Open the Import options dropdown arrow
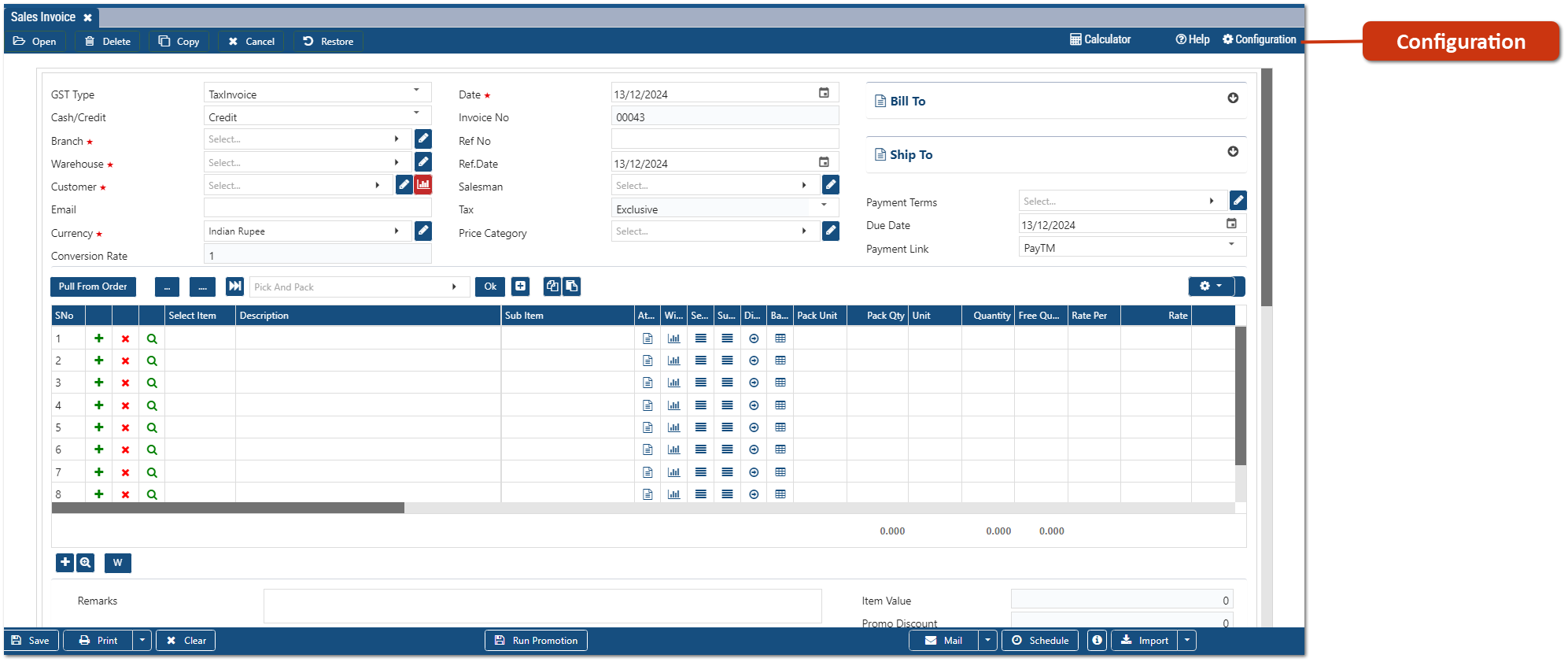1568x662 pixels. coord(1187,641)
